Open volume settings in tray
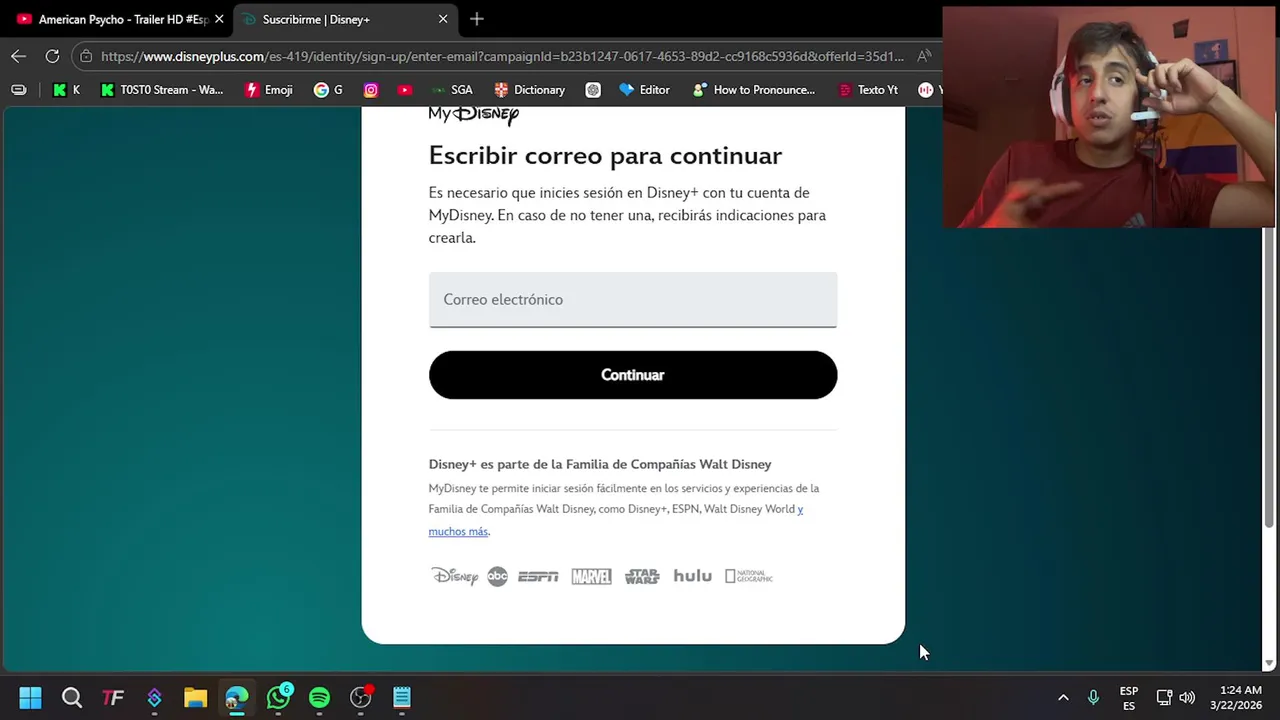 [x=1187, y=697]
